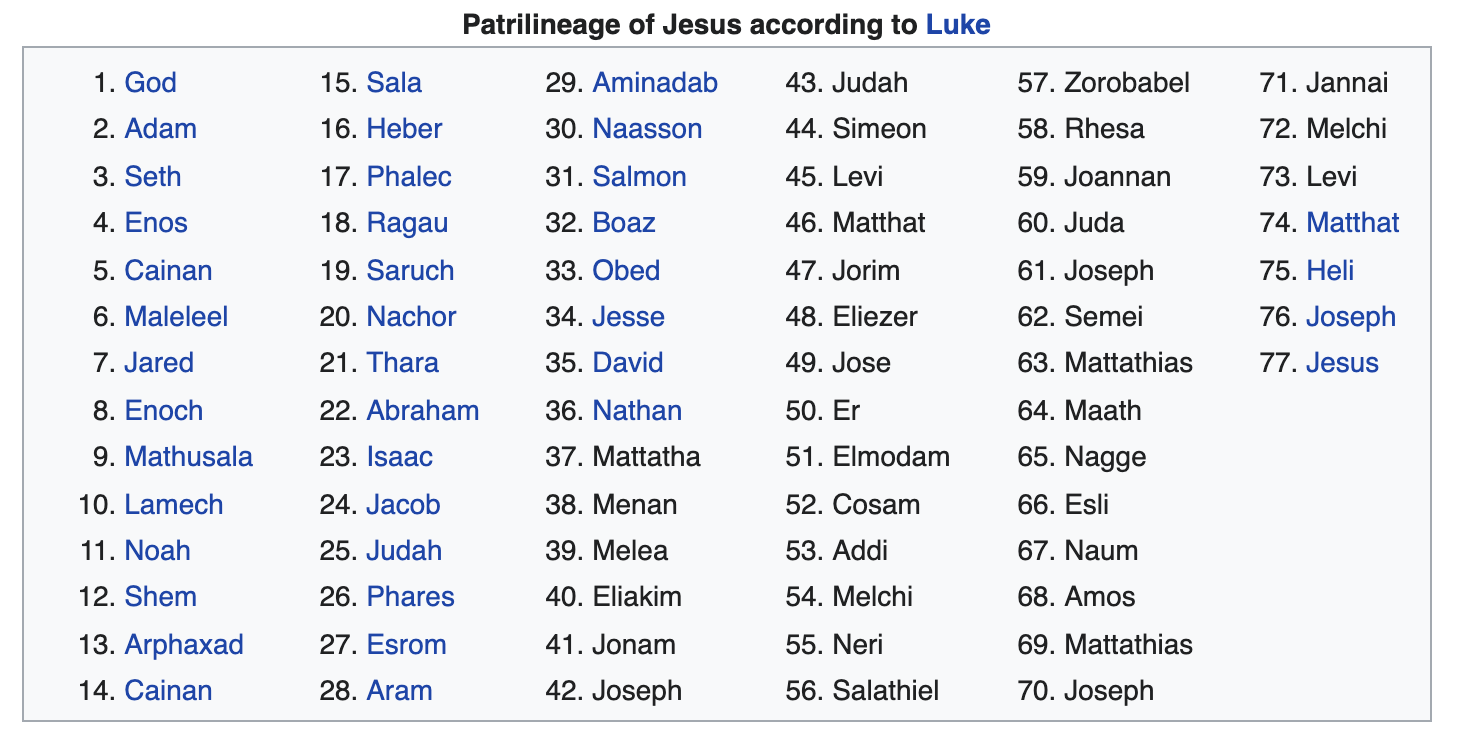Open the Arphaxad link
The height and width of the screenshot is (740, 1458).
[x=184, y=645]
